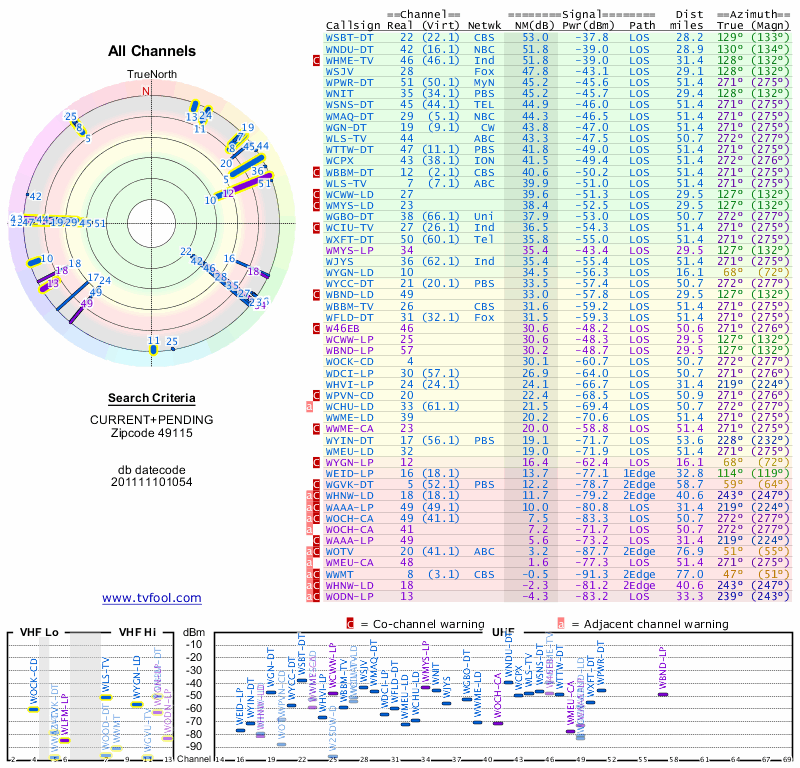Select the WXFT-DT callsign in the table
The width and height of the screenshot is (800, 768).
[349, 239]
